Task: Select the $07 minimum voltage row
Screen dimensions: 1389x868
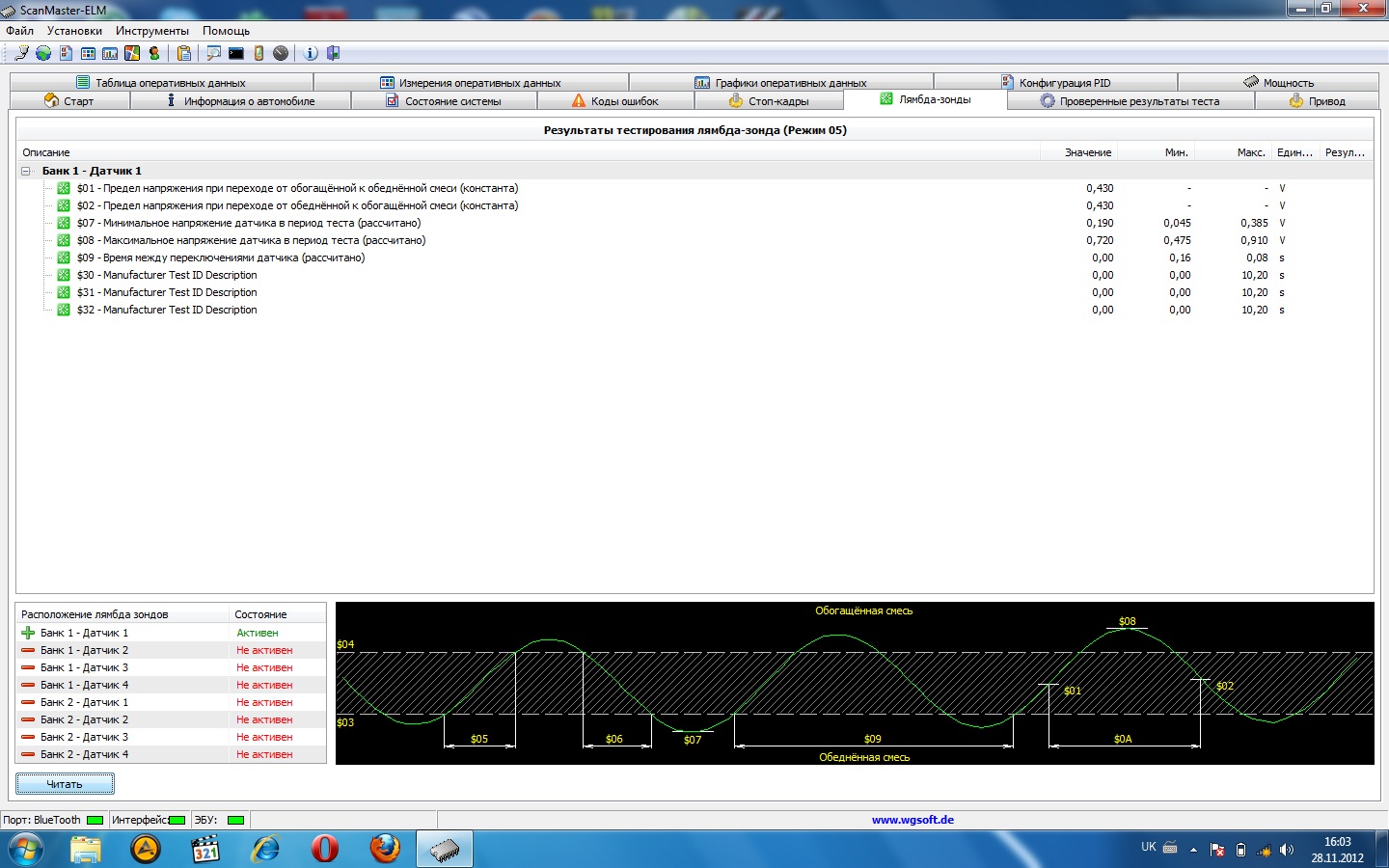Action: [694, 223]
